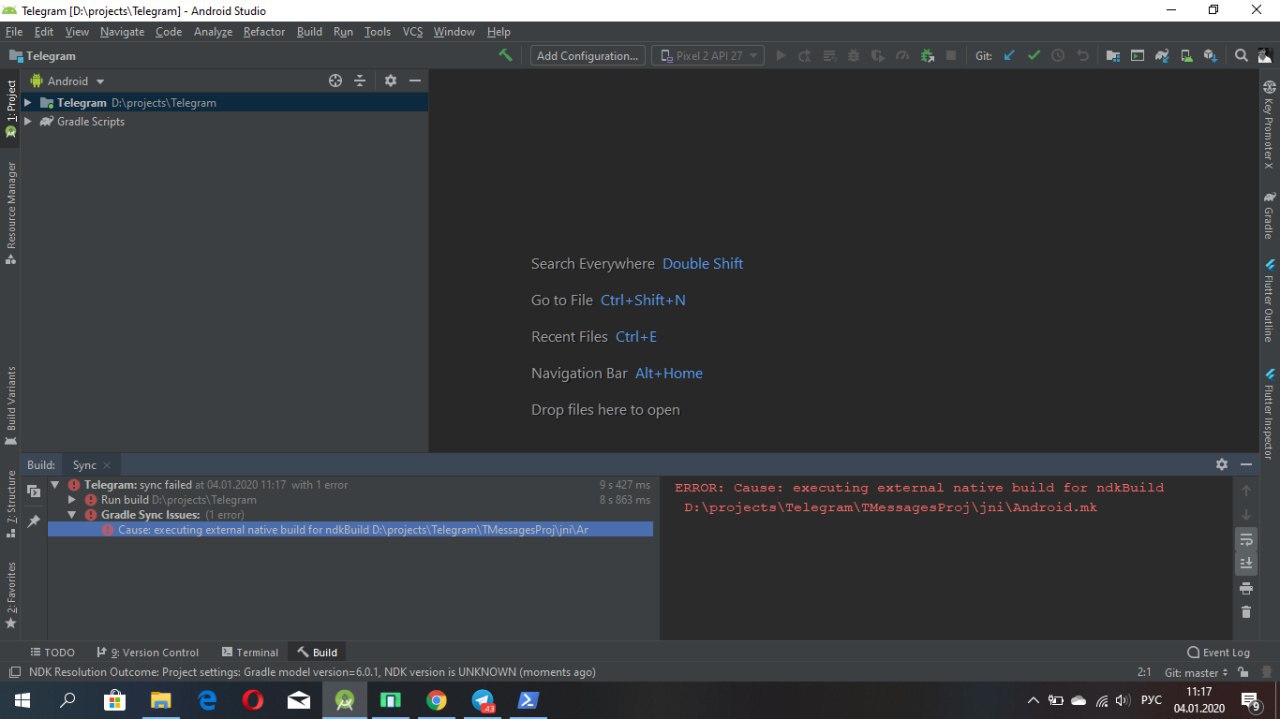Screen dimensions: 1280x719
Task: Expand the Gradle Scripts tree node
Action: 28,121
